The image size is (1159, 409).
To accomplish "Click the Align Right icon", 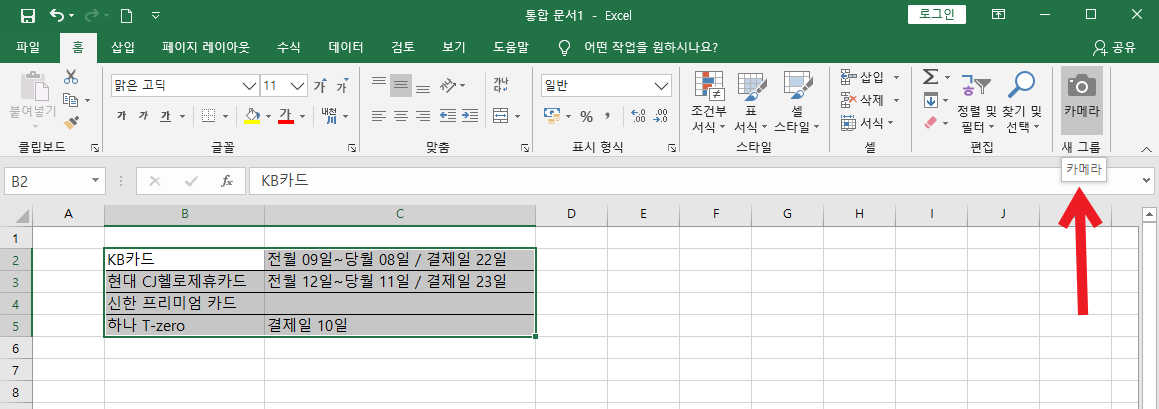I will [423, 115].
